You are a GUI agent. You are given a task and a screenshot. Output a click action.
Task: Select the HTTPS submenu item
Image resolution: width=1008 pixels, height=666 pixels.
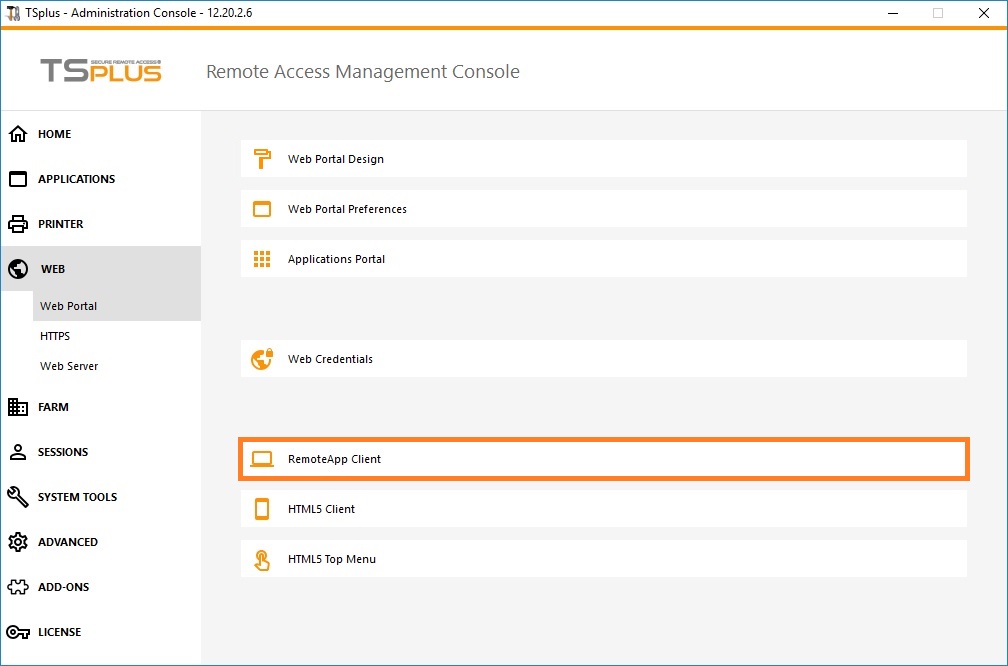(x=55, y=336)
